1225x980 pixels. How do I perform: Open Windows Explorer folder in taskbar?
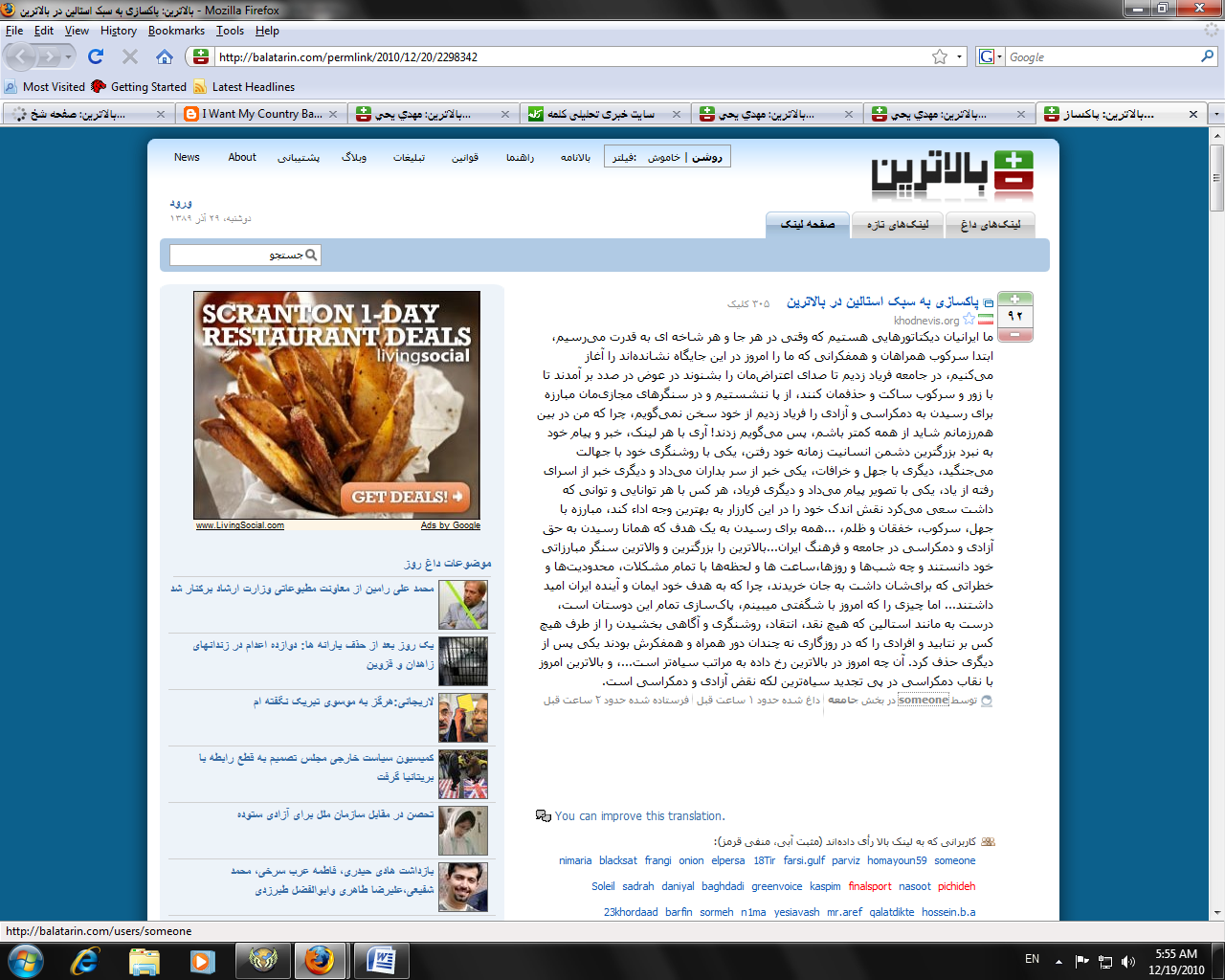tap(144, 960)
